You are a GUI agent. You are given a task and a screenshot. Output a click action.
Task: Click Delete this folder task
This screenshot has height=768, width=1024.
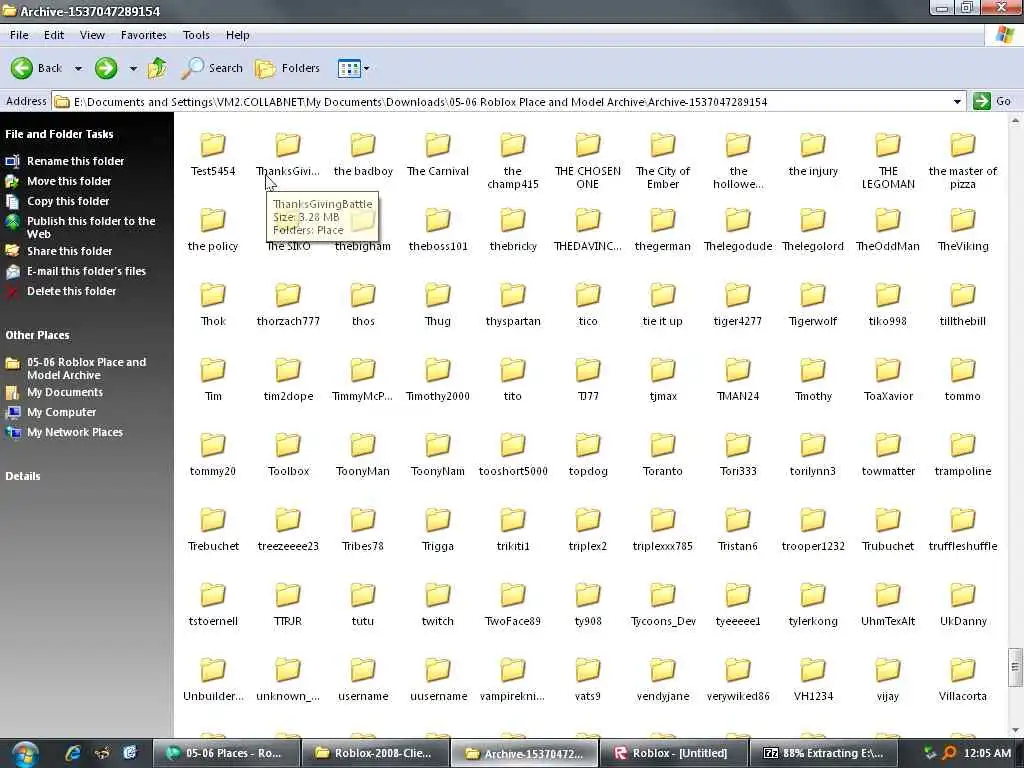[71, 291]
